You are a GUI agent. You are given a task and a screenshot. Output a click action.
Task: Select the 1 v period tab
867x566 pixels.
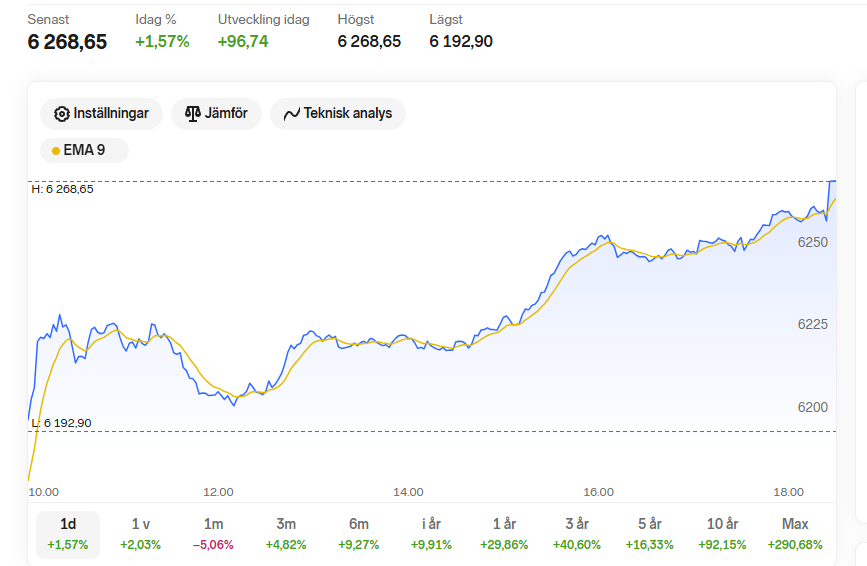coord(140,534)
